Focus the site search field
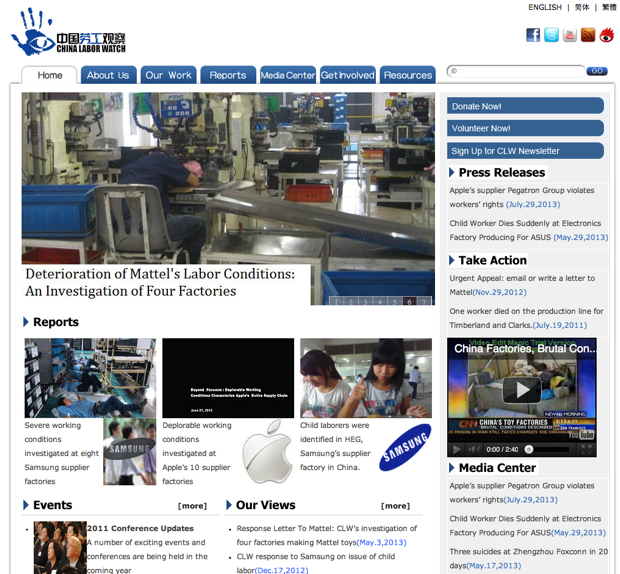620x574 pixels. coord(516,71)
